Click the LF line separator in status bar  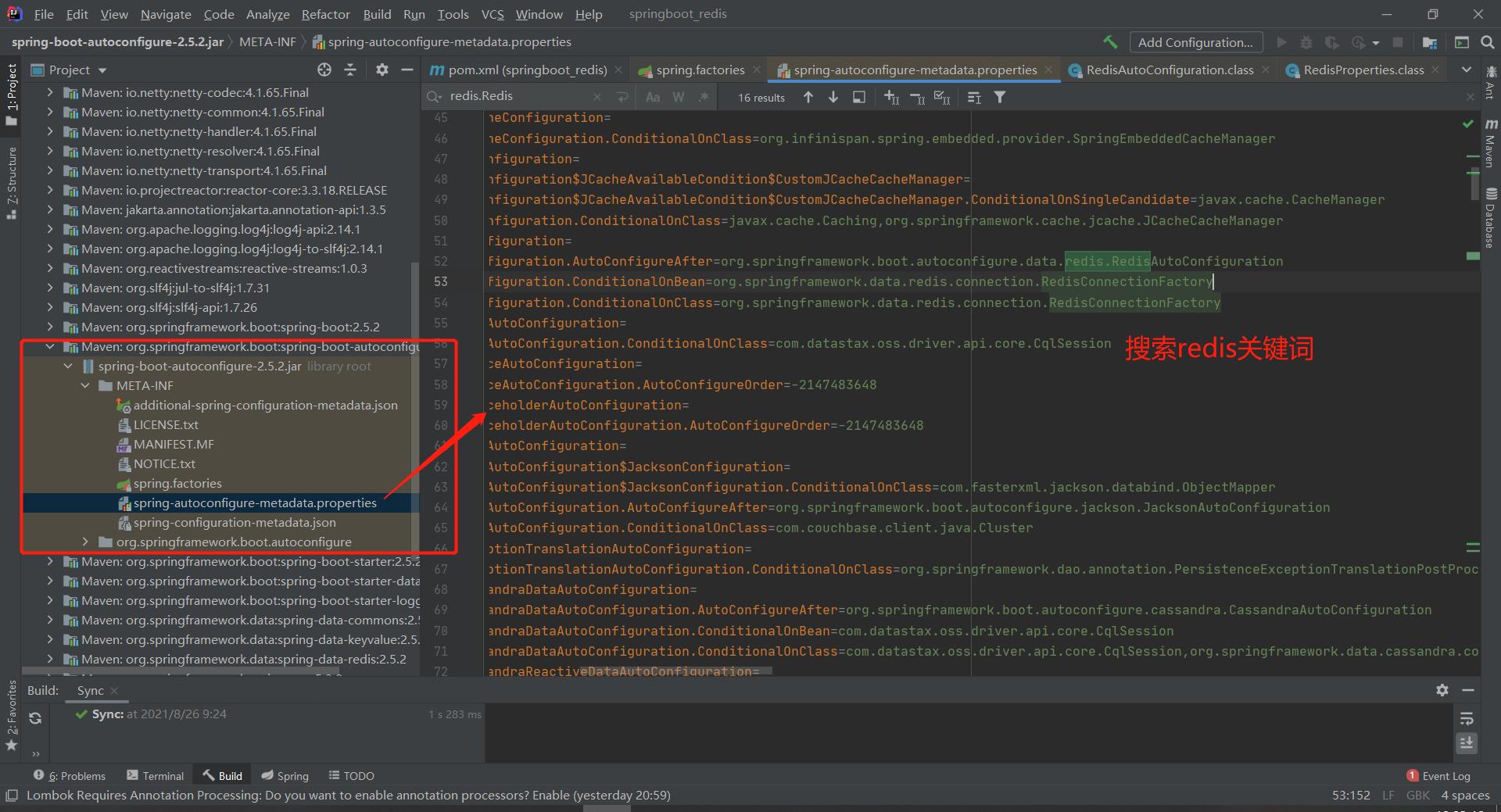(x=1388, y=795)
